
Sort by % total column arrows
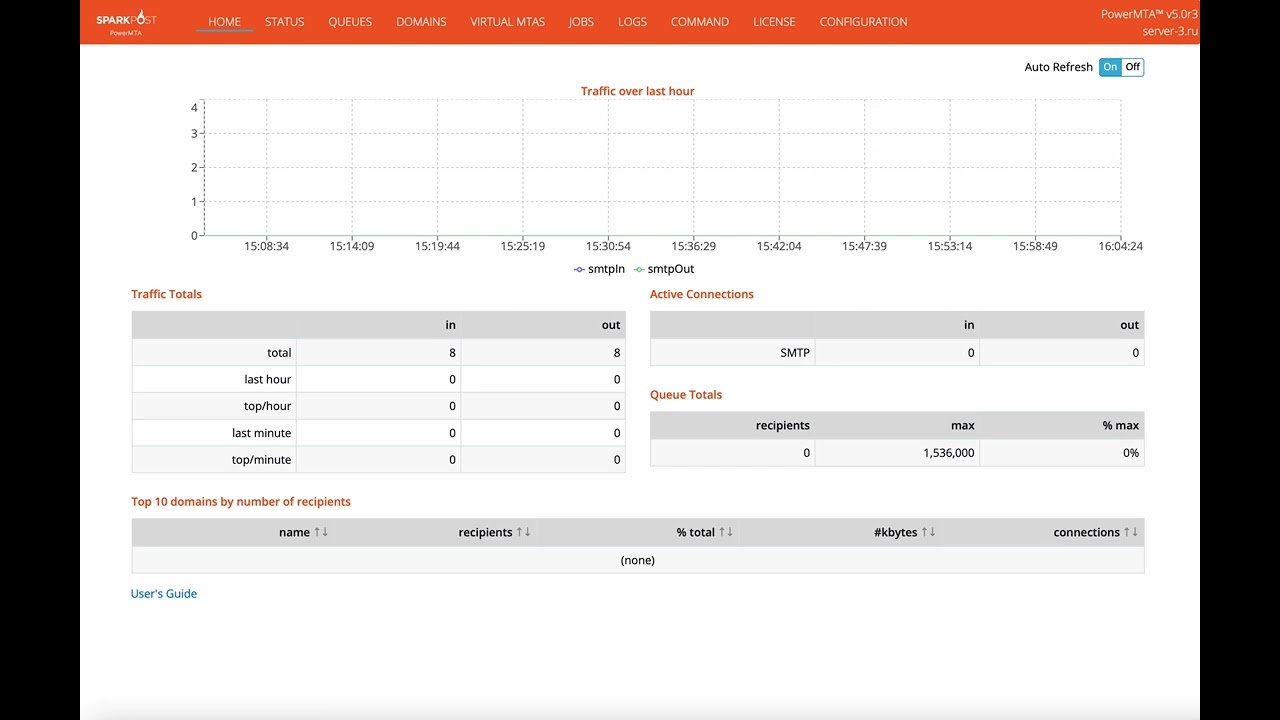[726, 532]
